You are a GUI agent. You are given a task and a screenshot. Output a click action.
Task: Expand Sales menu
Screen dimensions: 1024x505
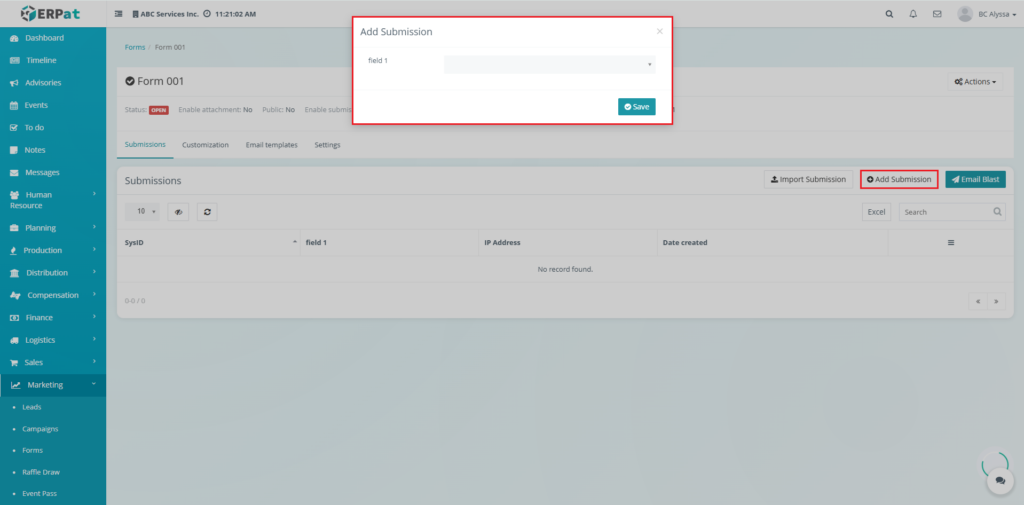point(53,363)
